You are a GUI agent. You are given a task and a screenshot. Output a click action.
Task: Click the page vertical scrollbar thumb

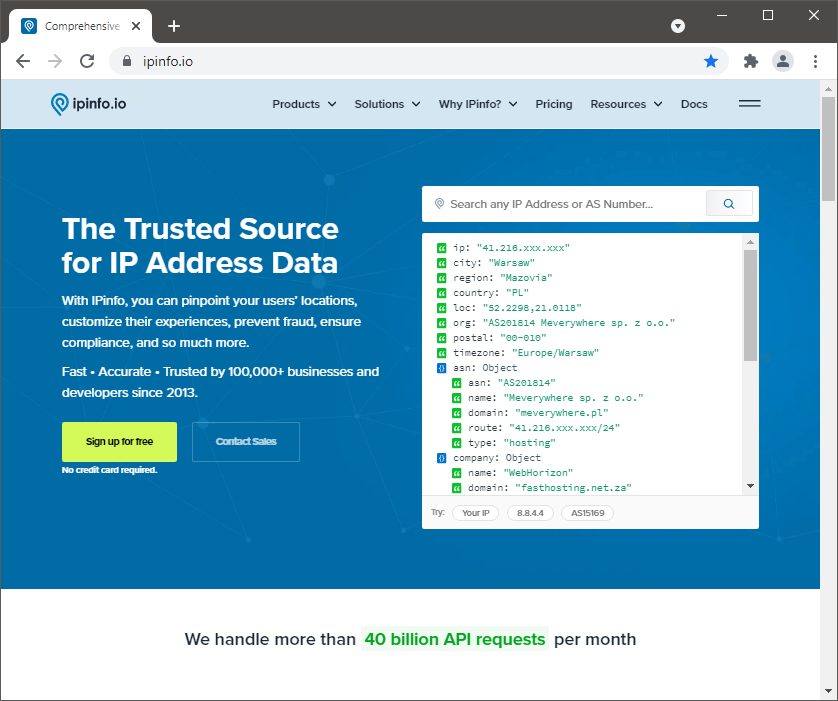[x=828, y=149]
